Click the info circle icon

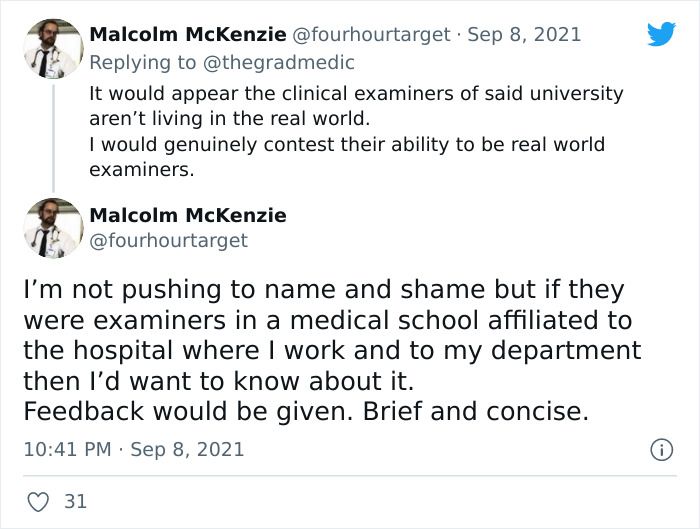660,450
